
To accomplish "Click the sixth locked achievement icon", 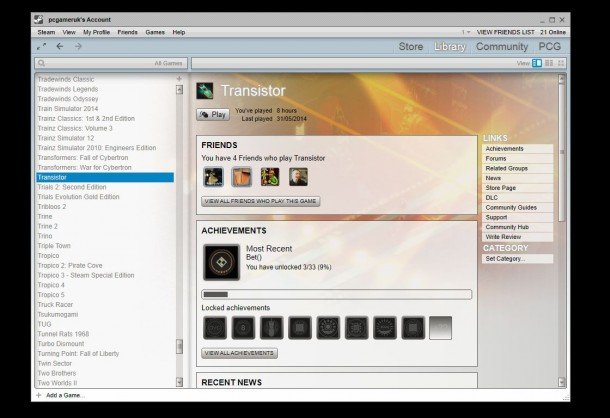I will 357,328.
